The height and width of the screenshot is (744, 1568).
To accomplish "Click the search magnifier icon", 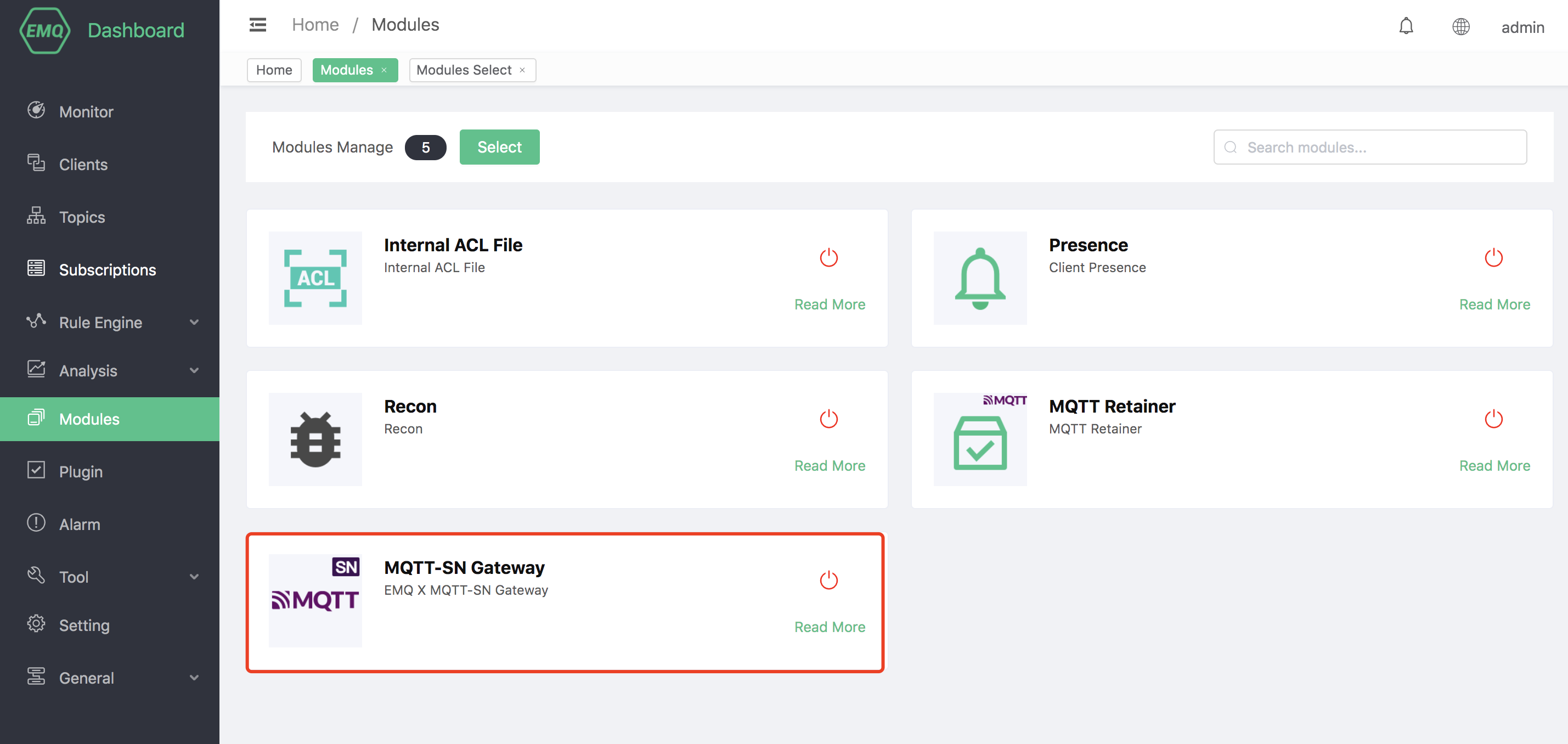I will tap(1230, 148).
